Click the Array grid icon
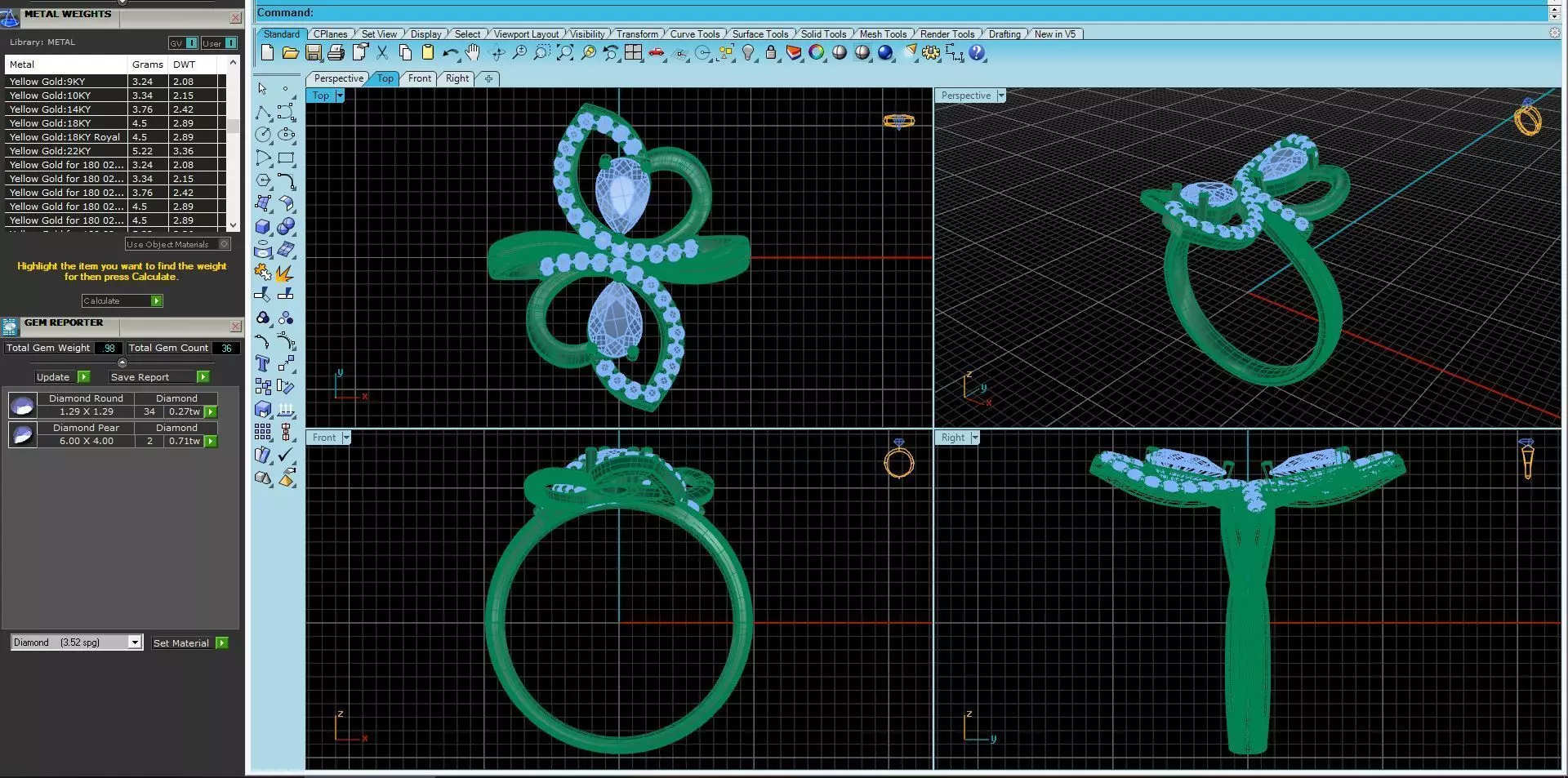The height and width of the screenshot is (778, 1568). [x=263, y=432]
